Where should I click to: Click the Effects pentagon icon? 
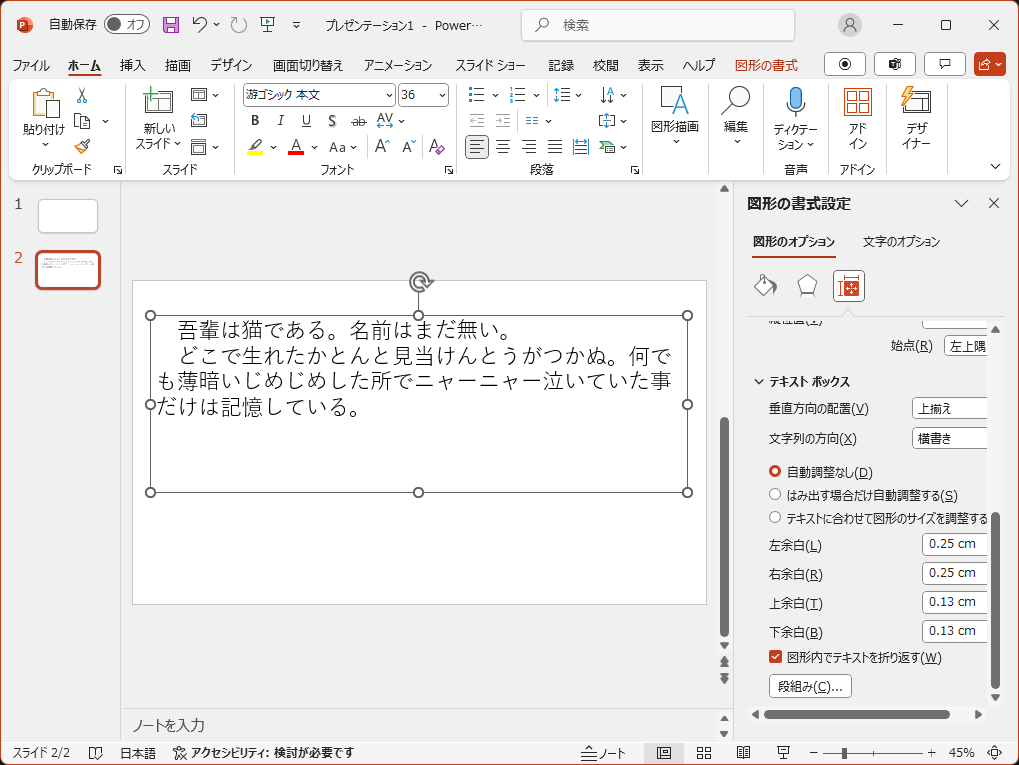[x=807, y=287]
